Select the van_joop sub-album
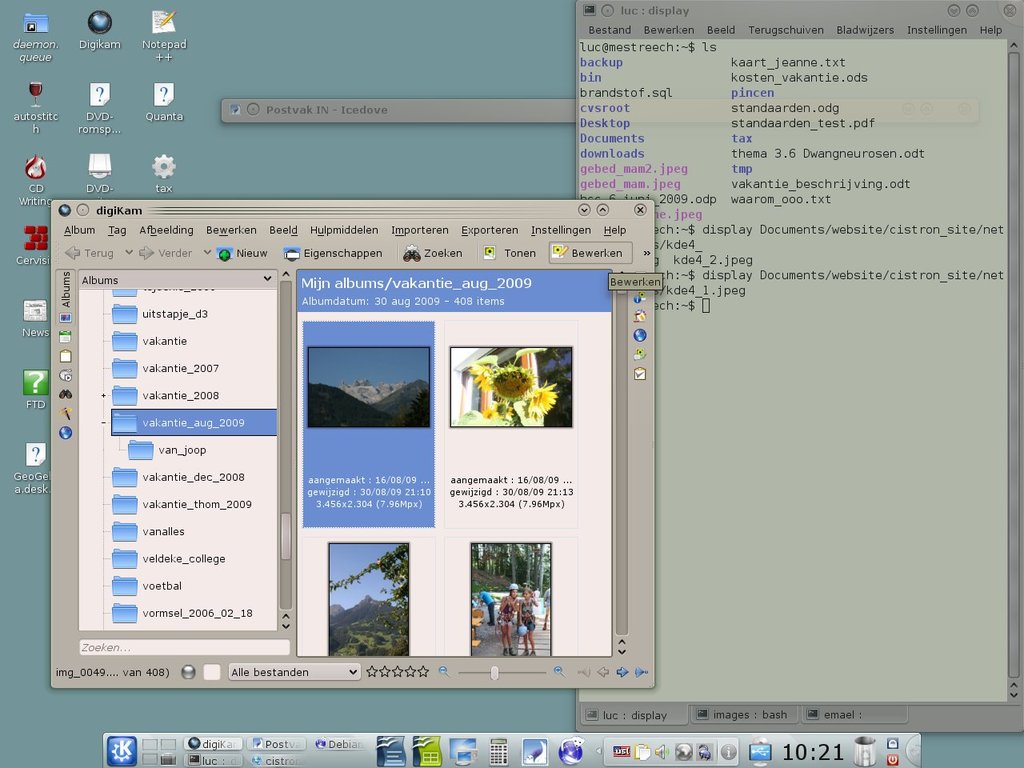Screen dimensions: 1024x768 point(182,450)
